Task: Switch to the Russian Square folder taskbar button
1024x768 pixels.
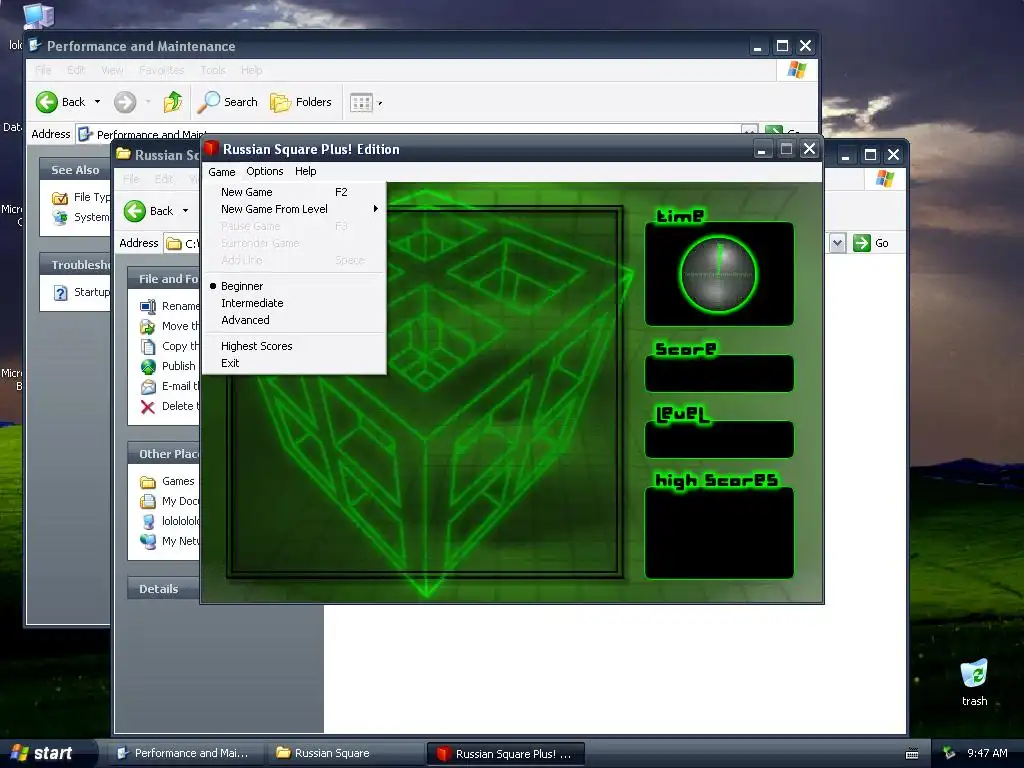Action: [344, 753]
